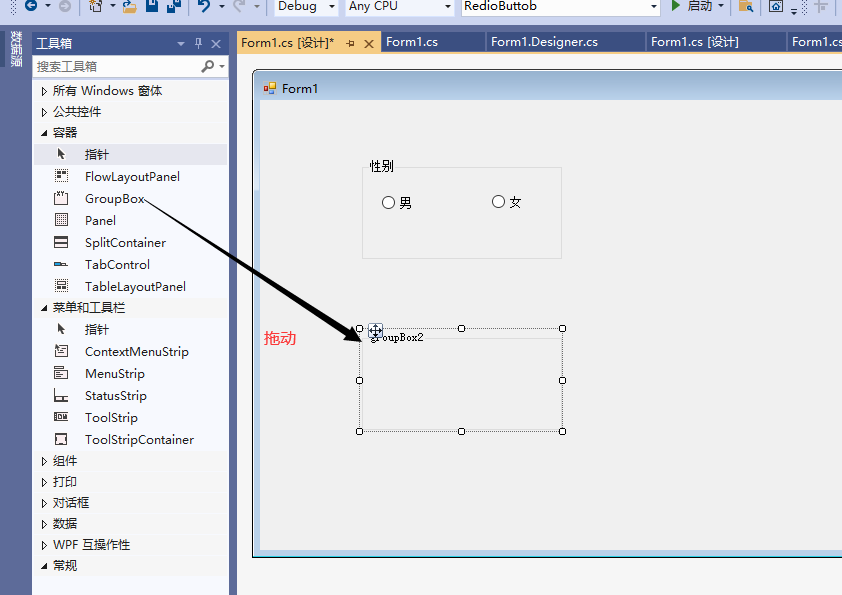Click the New Project toolbar icon
The width and height of the screenshot is (842, 595).
(96, 6)
